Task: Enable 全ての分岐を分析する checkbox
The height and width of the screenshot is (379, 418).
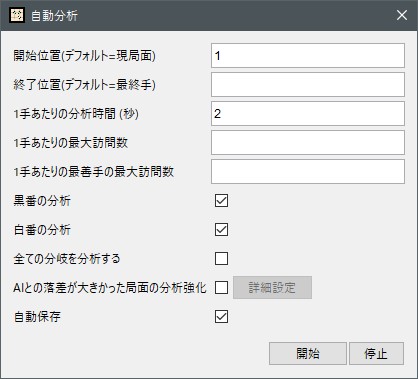Action: 222,259
